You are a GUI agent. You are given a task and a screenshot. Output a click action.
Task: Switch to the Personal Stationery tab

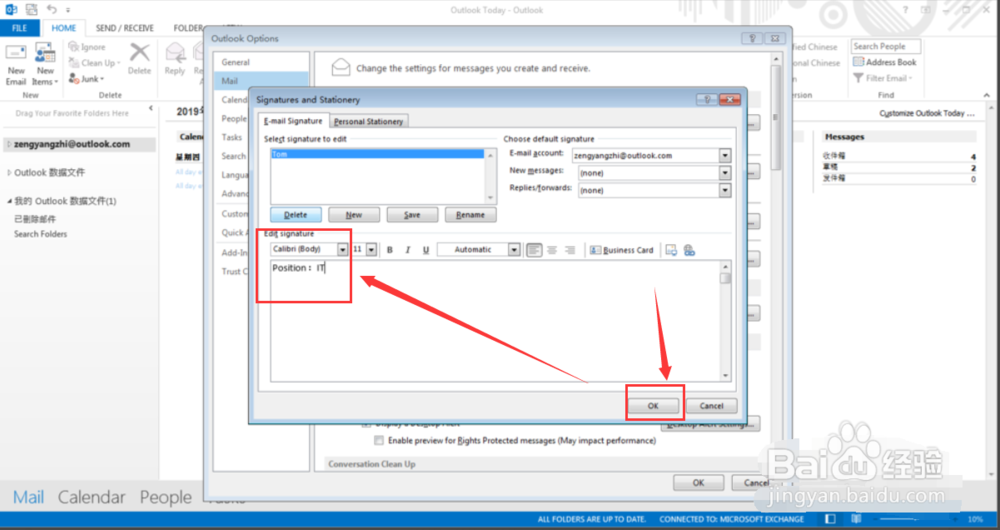[369, 121]
